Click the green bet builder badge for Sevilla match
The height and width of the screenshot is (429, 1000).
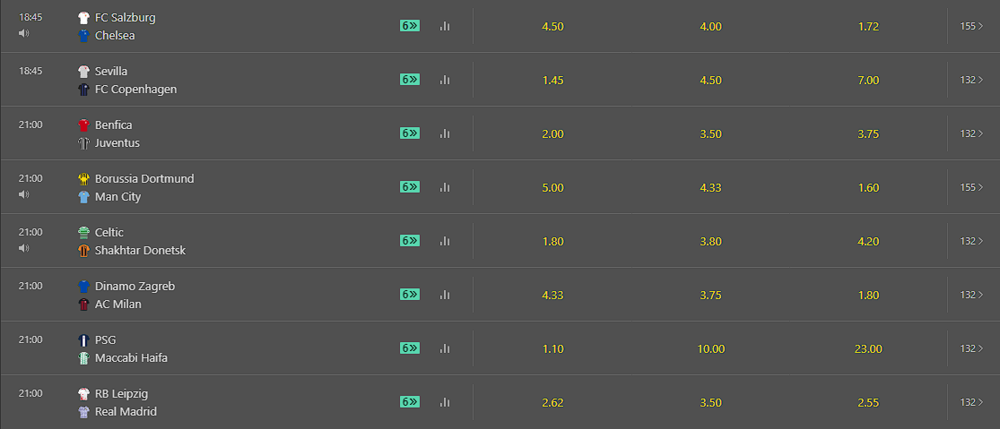click(x=410, y=80)
